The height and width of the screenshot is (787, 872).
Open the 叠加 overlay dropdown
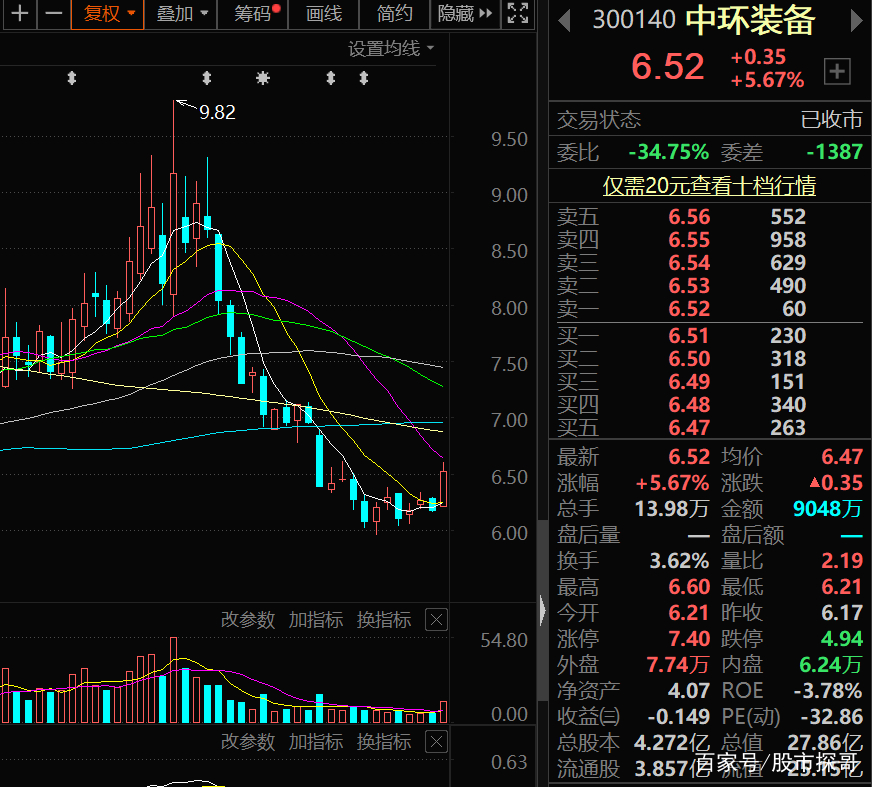click(x=177, y=15)
